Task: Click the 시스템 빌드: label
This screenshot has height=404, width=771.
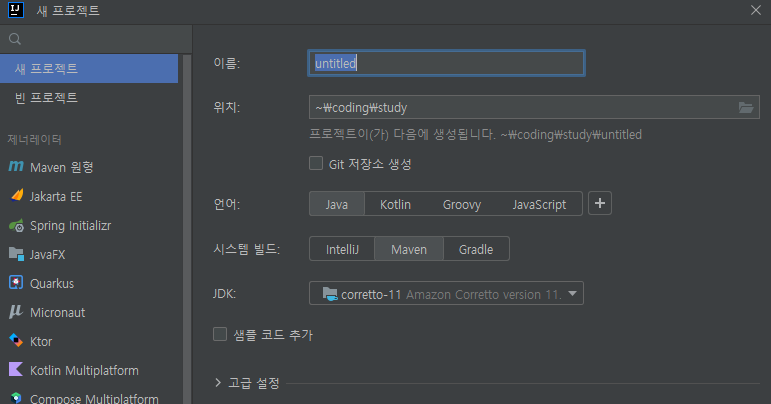Action: (246, 249)
